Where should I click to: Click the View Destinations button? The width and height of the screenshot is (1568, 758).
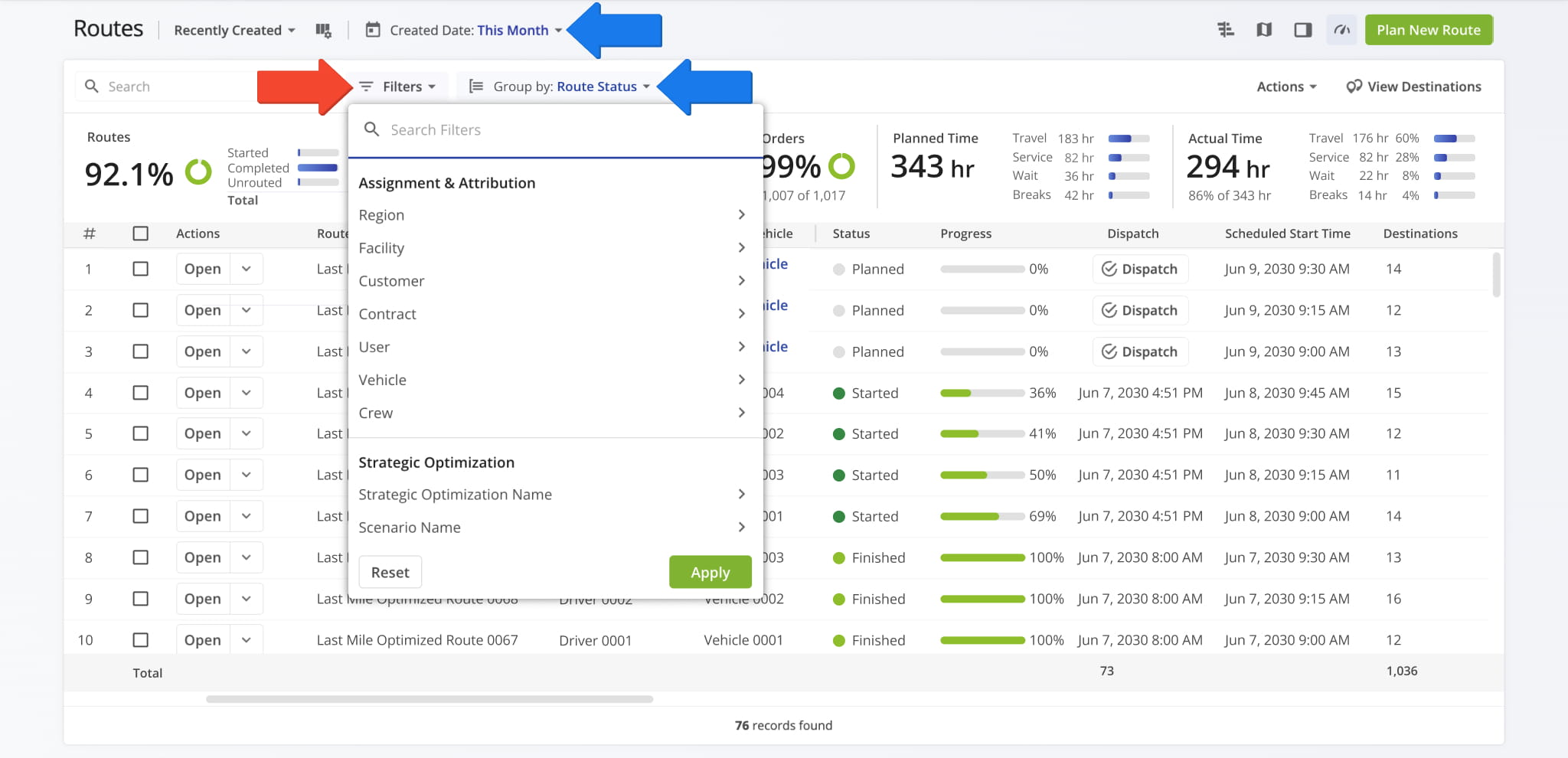pyautogui.click(x=1413, y=87)
